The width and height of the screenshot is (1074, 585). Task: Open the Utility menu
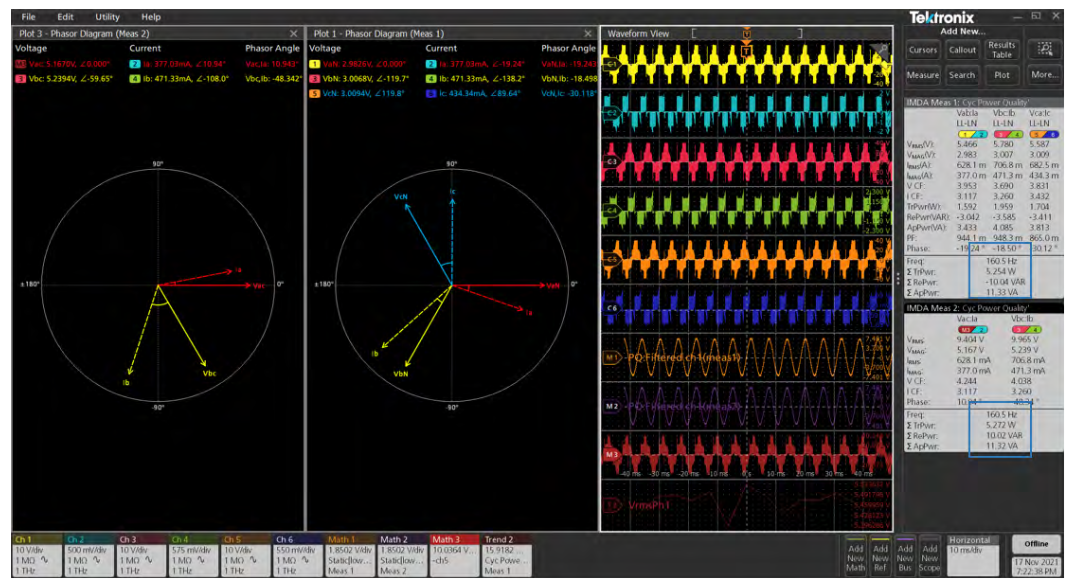click(x=107, y=17)
